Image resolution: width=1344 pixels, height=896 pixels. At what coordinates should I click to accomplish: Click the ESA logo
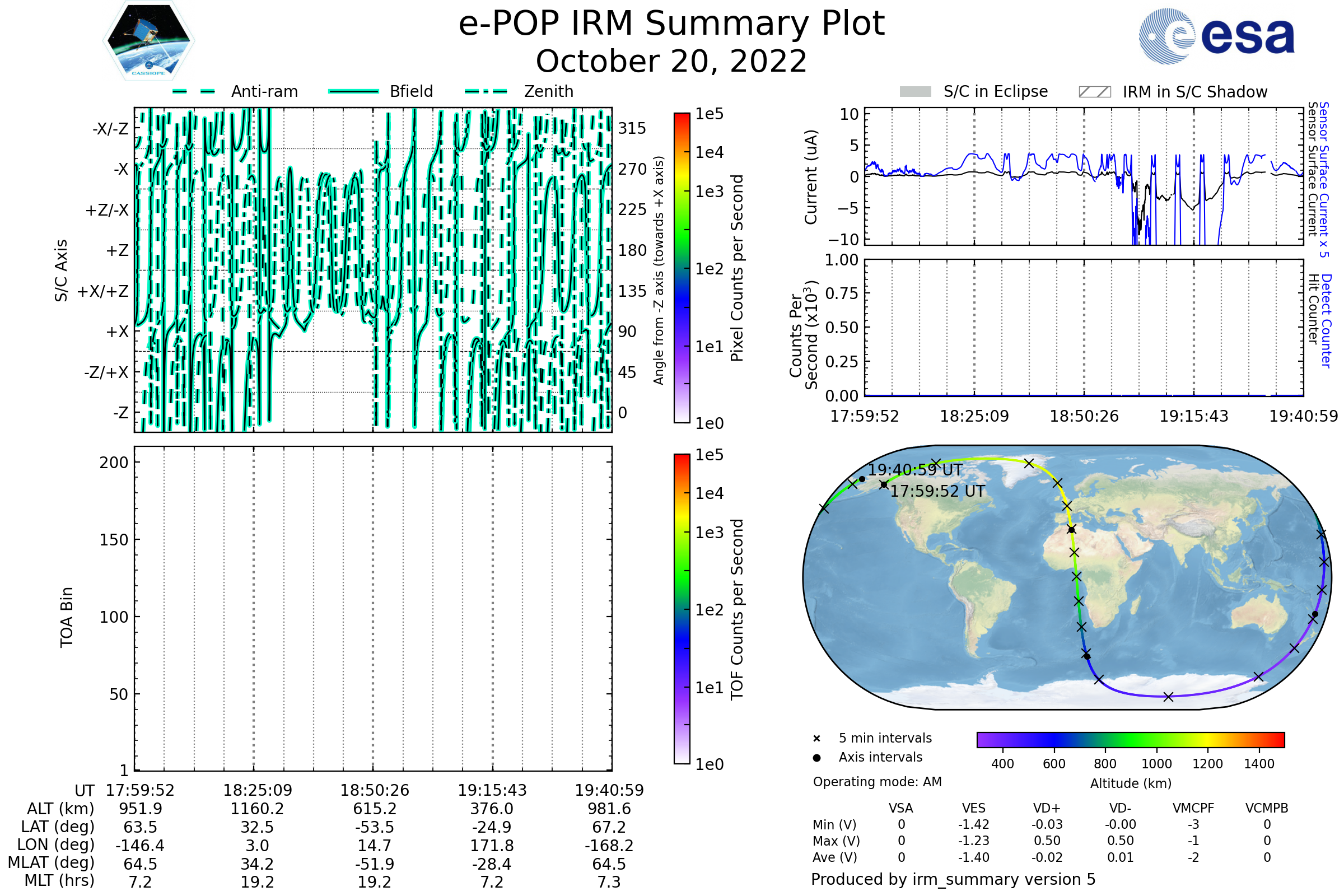[1216, 36]
